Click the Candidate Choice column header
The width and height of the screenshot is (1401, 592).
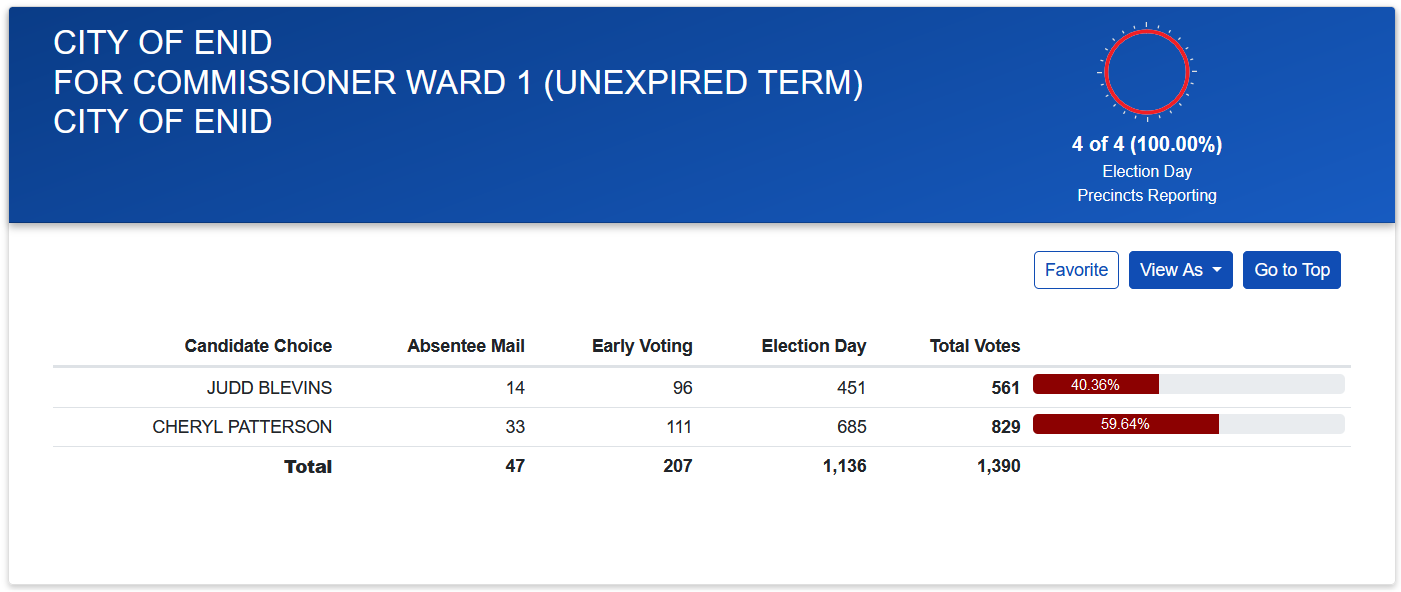[x=258, y=346]
